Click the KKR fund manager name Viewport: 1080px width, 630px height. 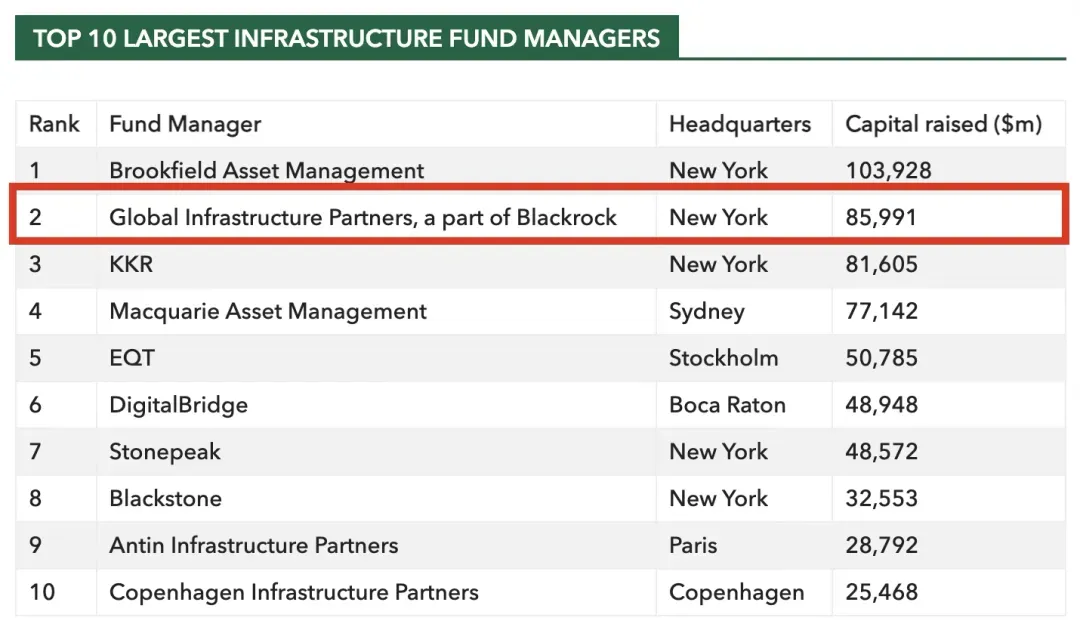tap(131, 264)
